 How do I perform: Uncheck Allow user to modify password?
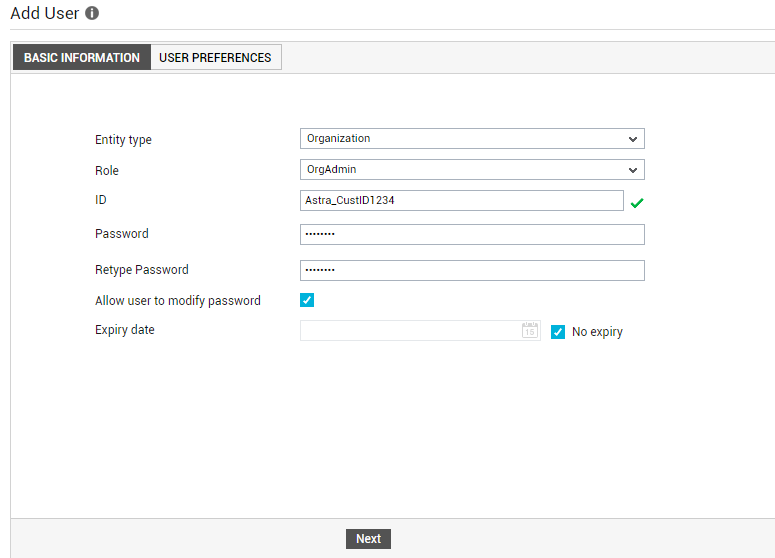click(307, 300)
